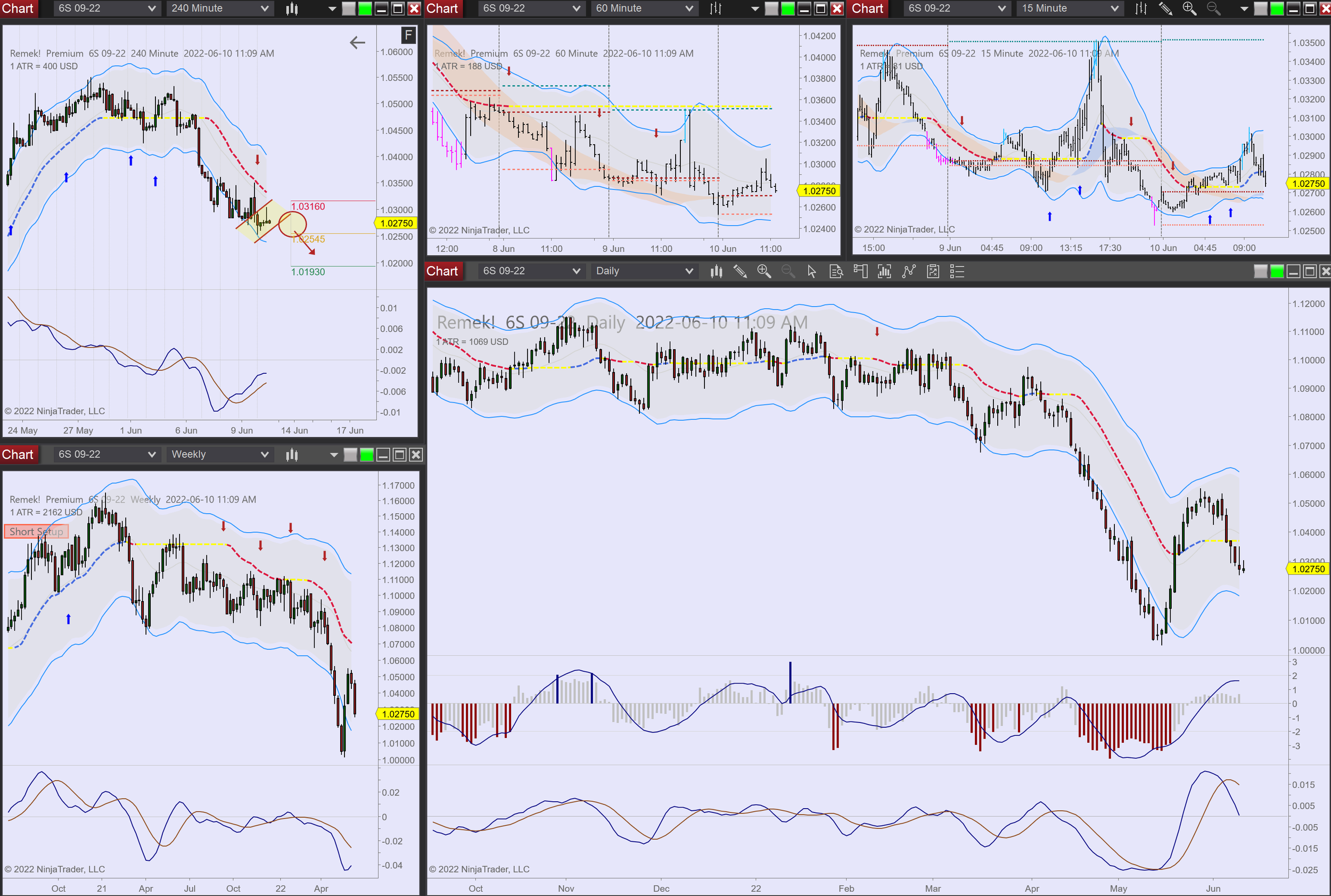Toggle gray link button on 60 Minute chart
Screen dimensions: 1331x896
(771, 9)
